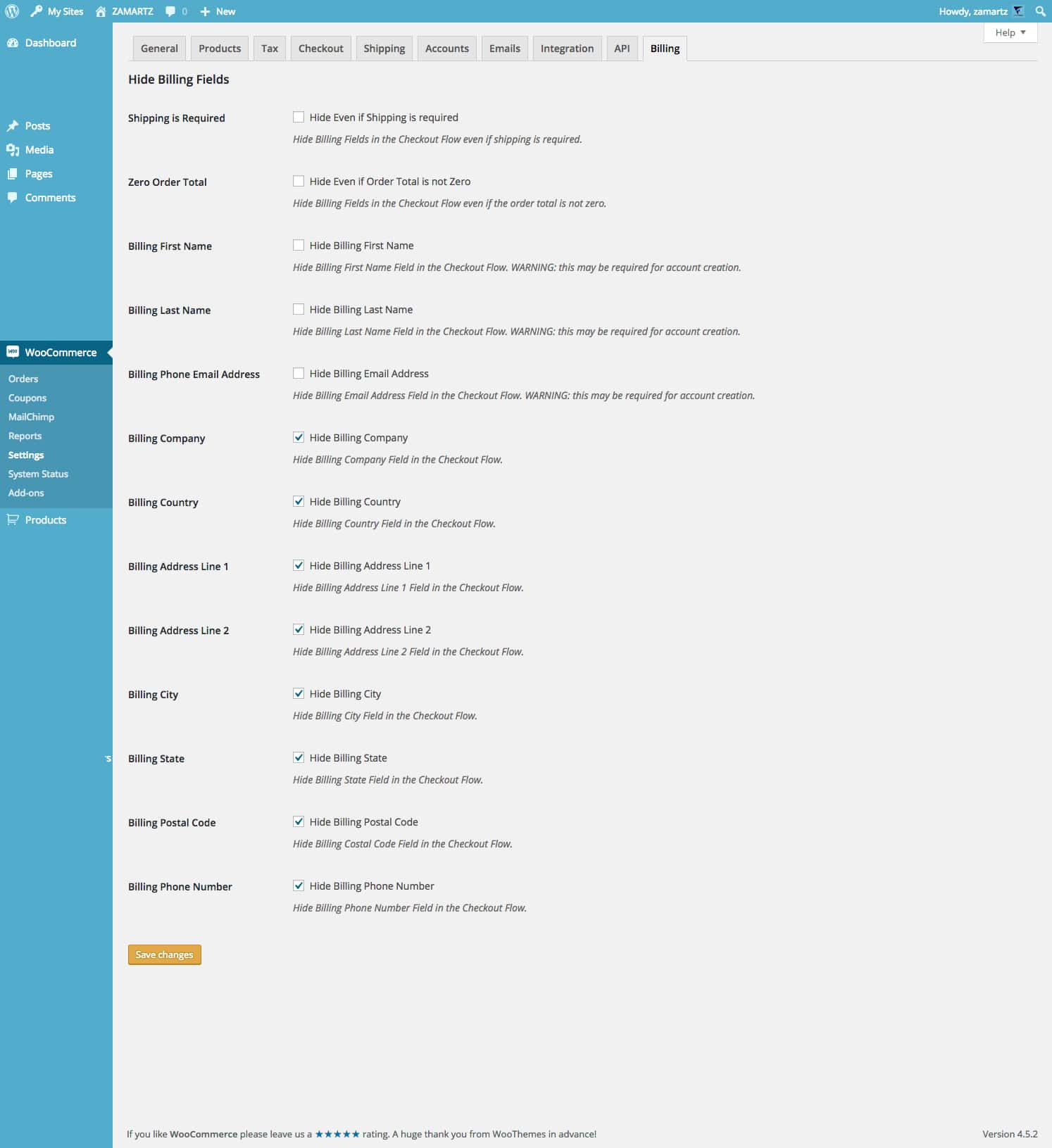1052x1148 pixels.
Task: Click the zamartz user avatar
Action: click(x=1018, y=11)
